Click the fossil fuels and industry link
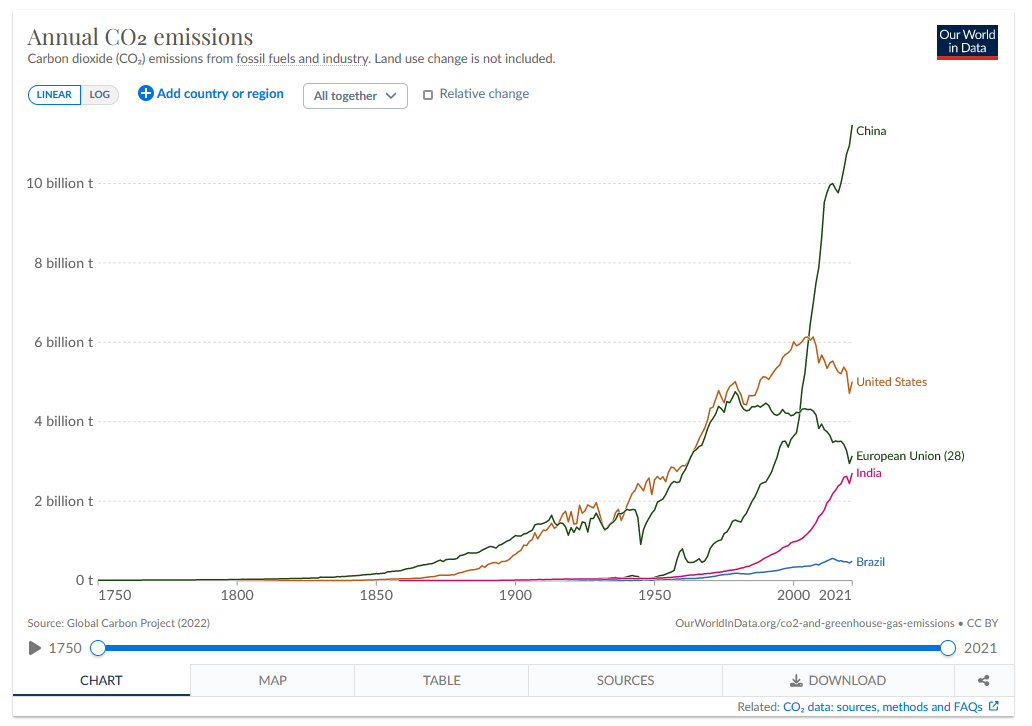Image resolution: width=1032 pixels, height=726 pixels. 302,59
